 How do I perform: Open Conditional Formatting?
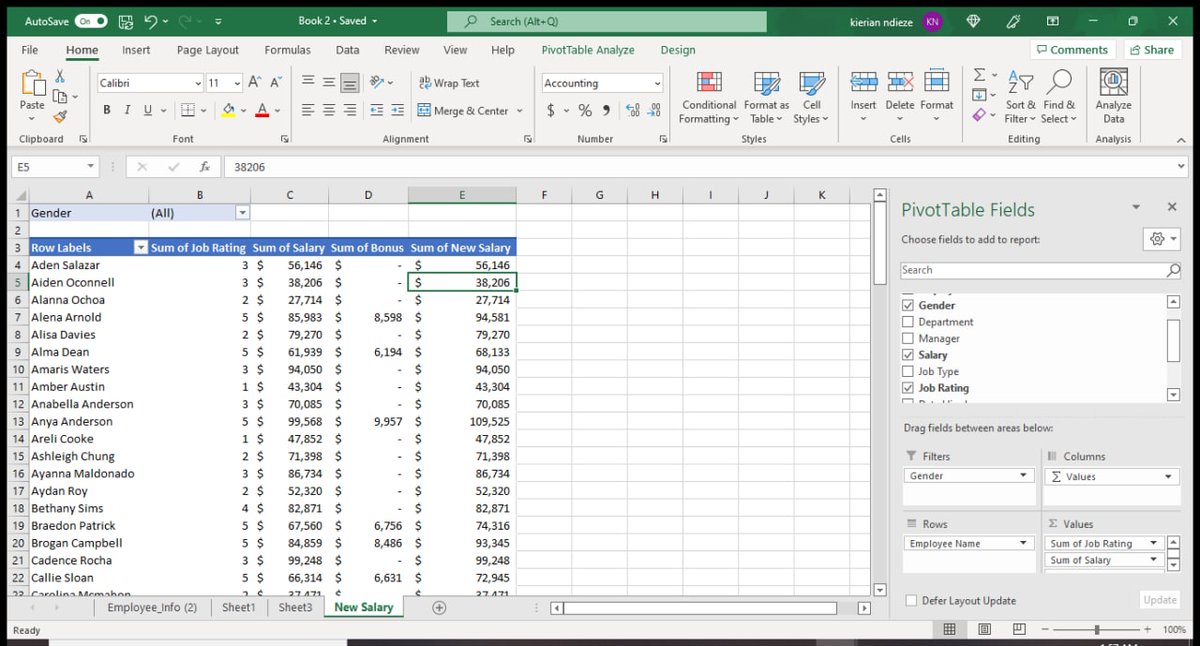(709, 97)
